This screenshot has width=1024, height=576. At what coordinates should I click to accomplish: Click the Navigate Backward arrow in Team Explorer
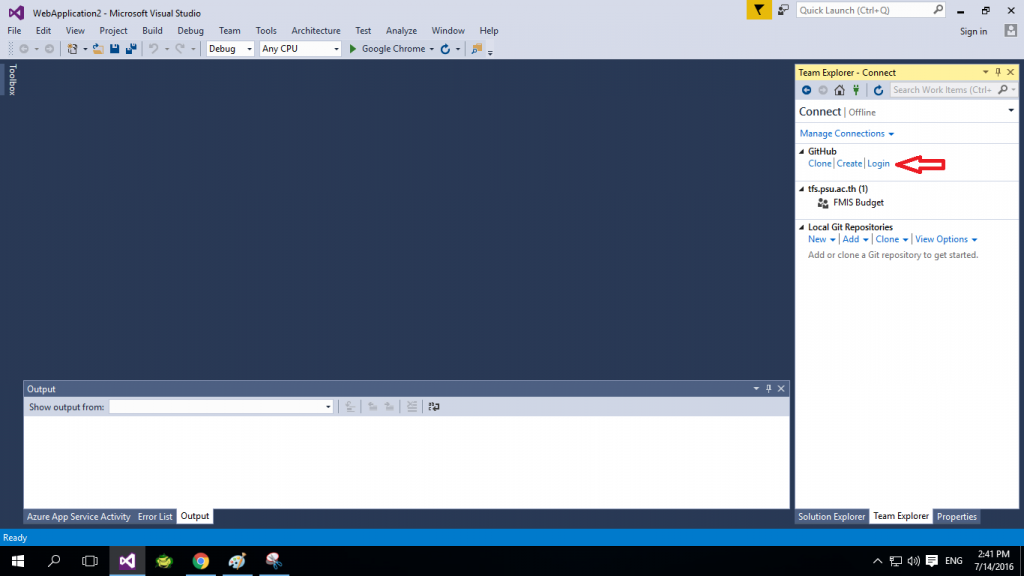pyautogui.click(x=807, y=89)
